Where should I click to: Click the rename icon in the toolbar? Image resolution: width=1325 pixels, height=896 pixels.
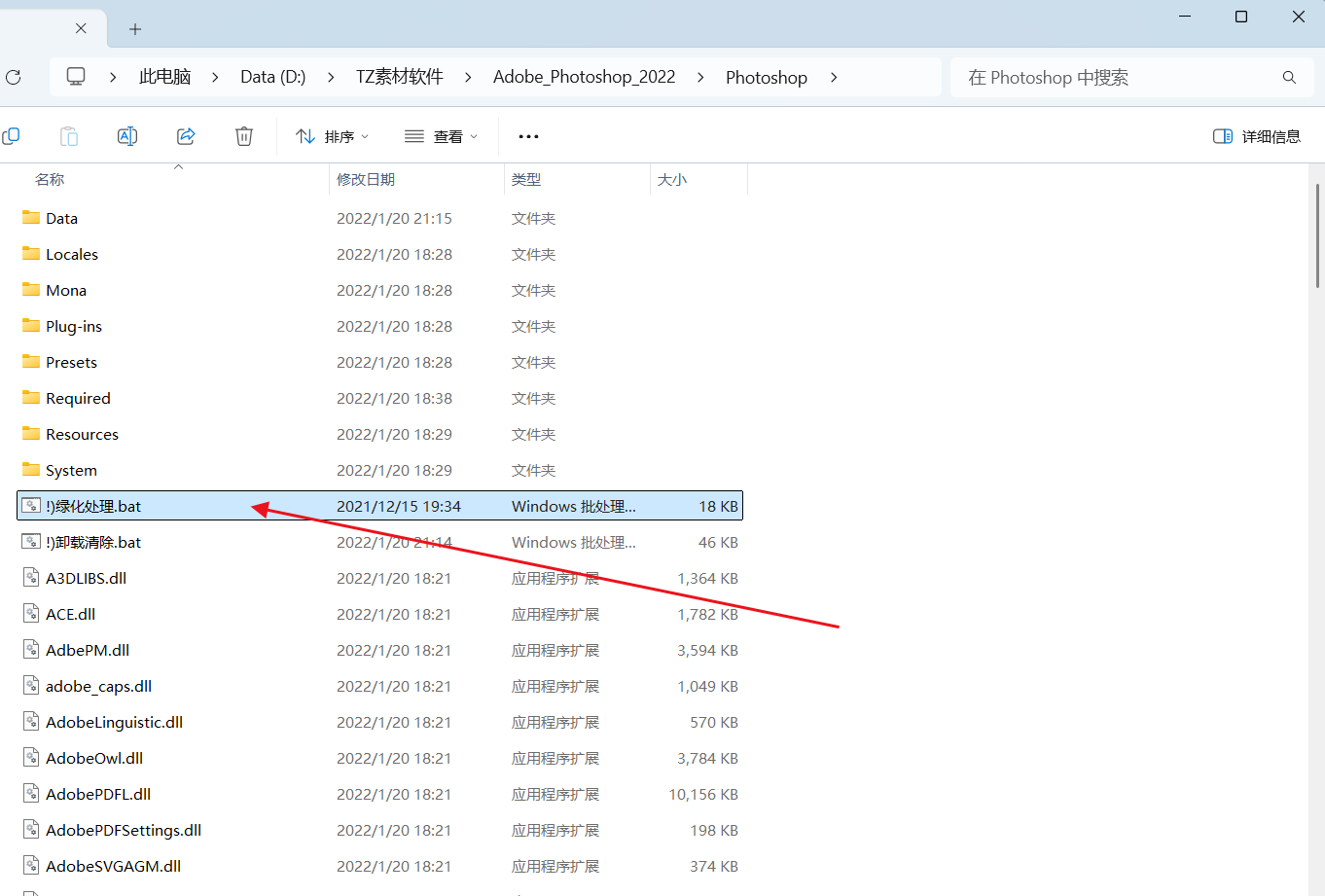click(x=127, y=136)
